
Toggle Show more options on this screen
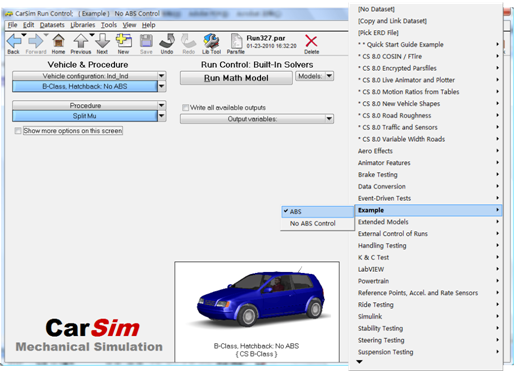coord(18,131)
